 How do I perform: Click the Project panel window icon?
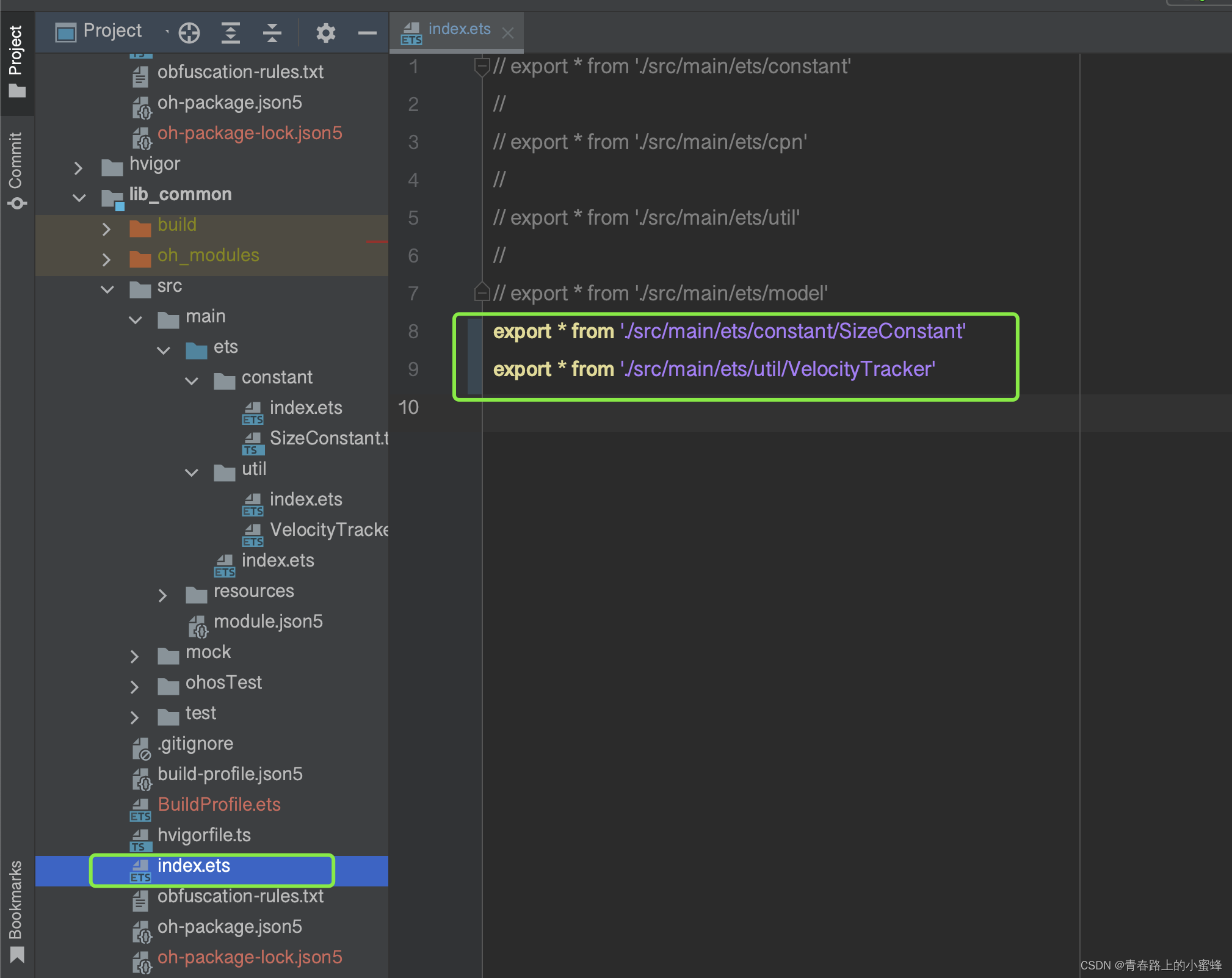click(65, 32)
